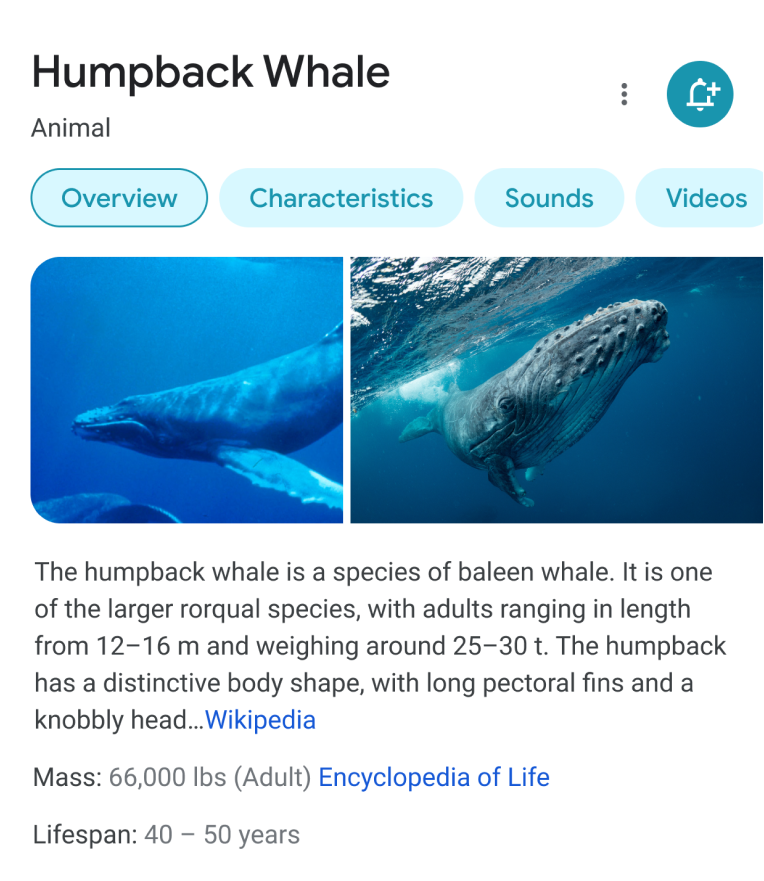Open the right knobbly-headed whale photo
Screen dimensions: 764x881
557,390
